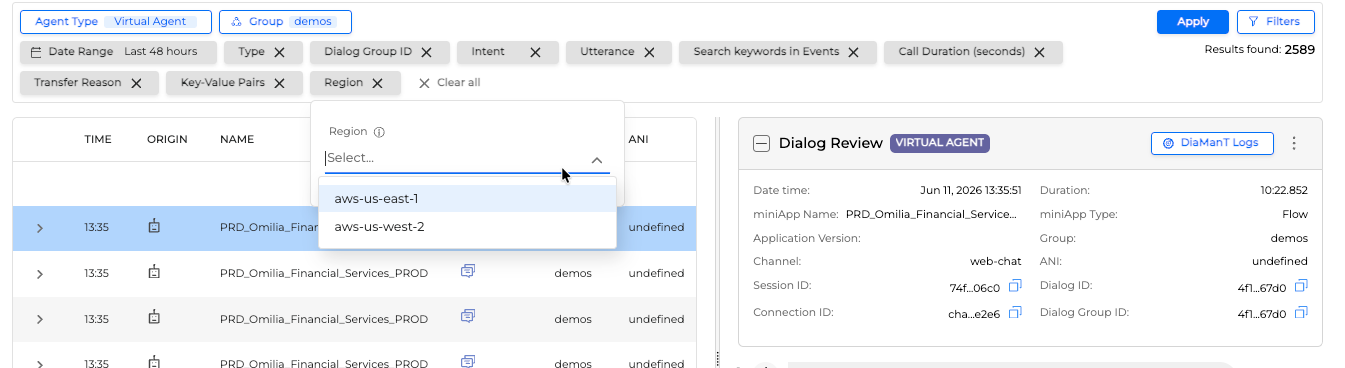Expand the highlighted dialog row
Image resolution: width=1345 pixels, height=368 pixels.
(x=40, y=228)
